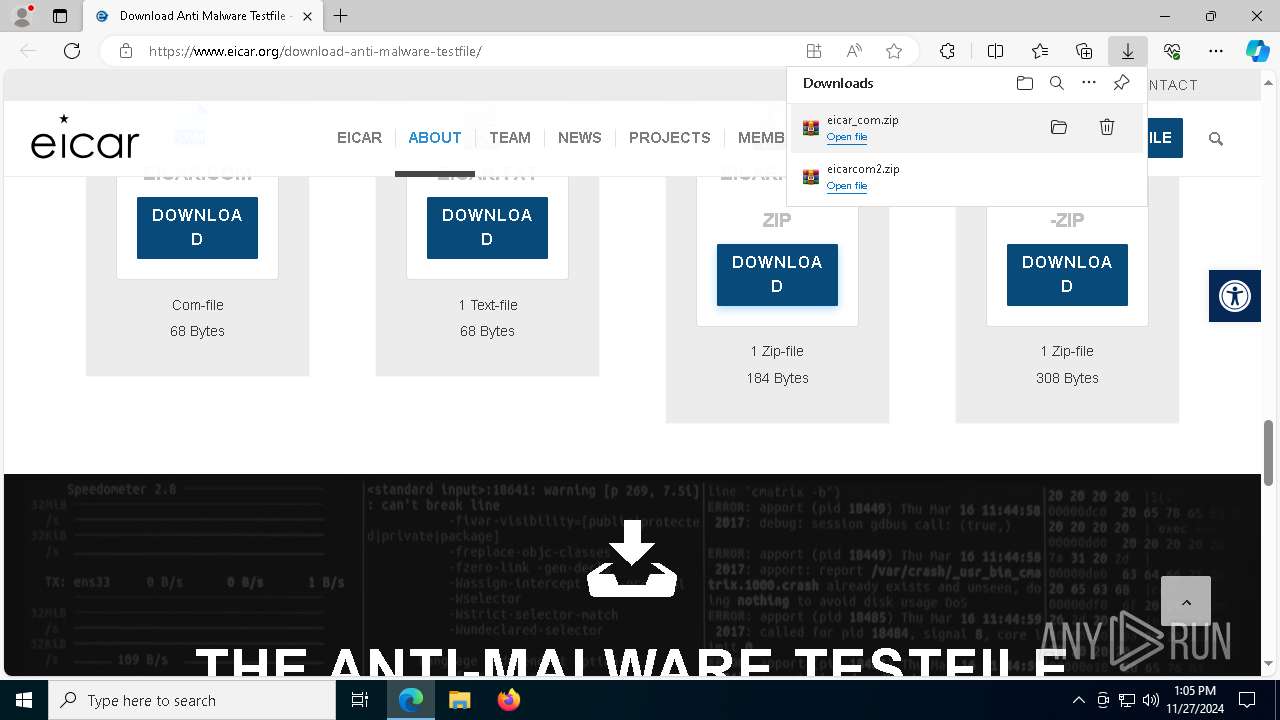Go to TEAM menu item
Screen dimensions: 1280x720
(510, 138)
